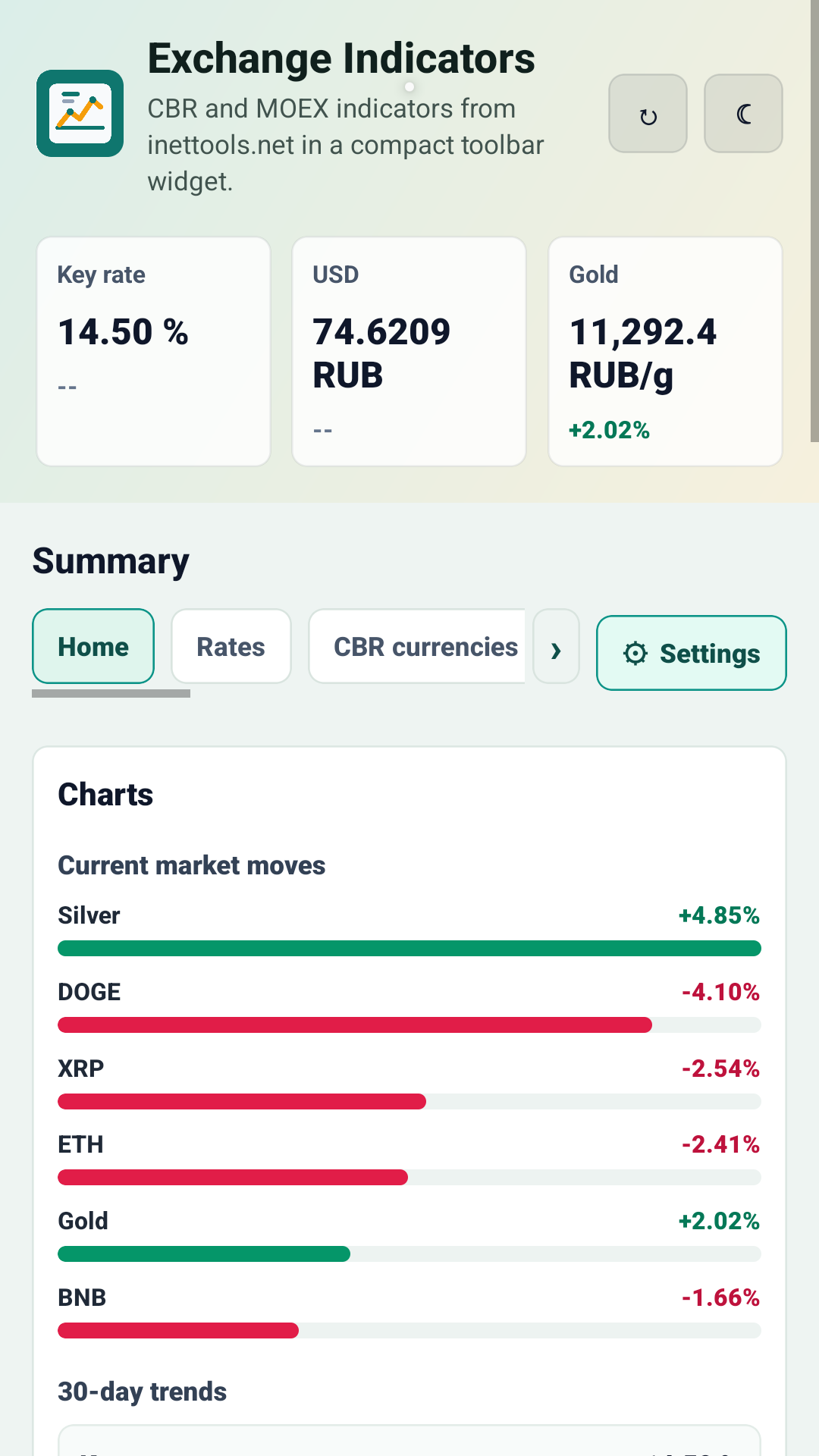Expand more tabs with right chevron
819x1456 pixels.
click(x=556, y=647)
